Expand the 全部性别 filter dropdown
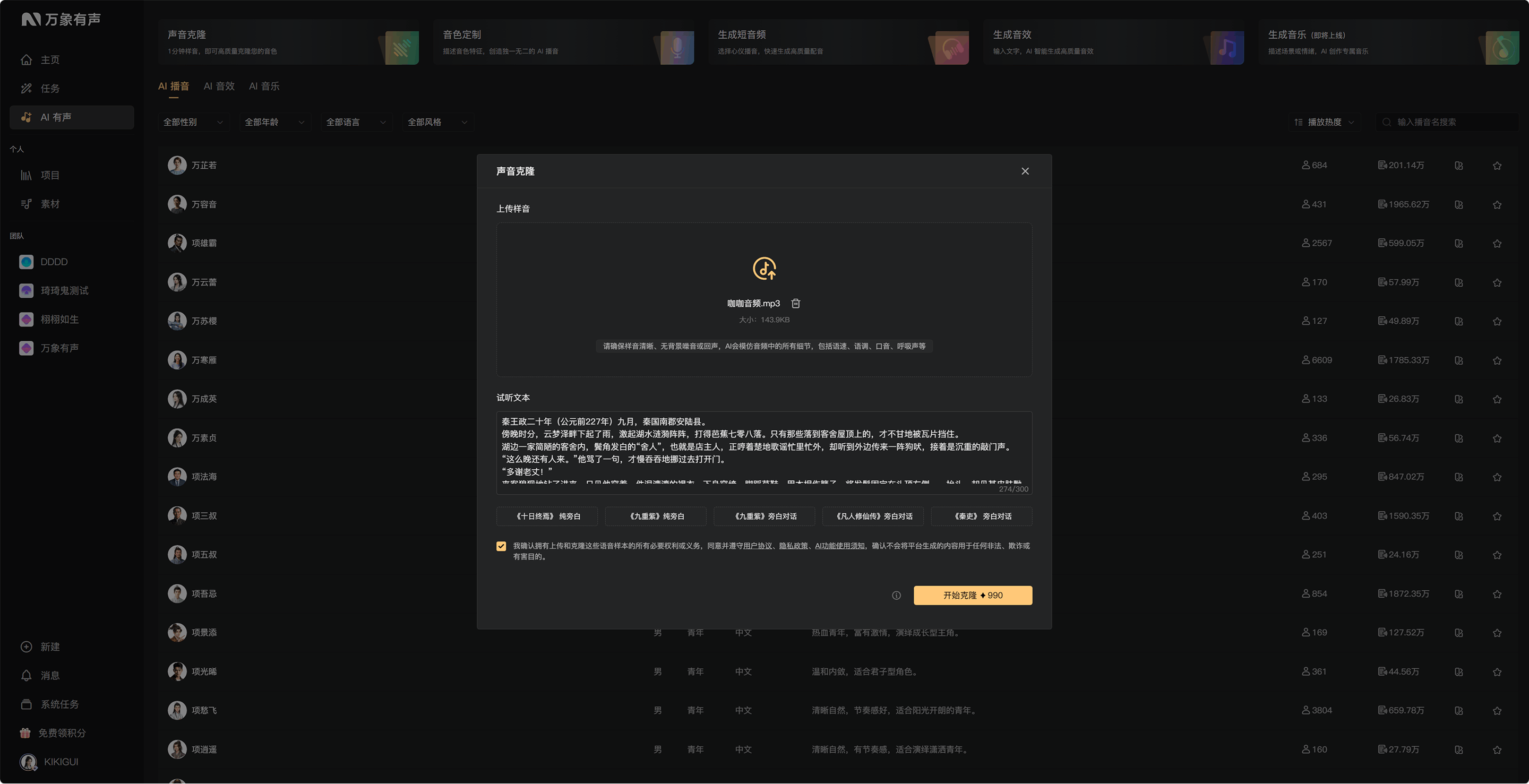Viewport: 1529px width, 784px height. 193,122
